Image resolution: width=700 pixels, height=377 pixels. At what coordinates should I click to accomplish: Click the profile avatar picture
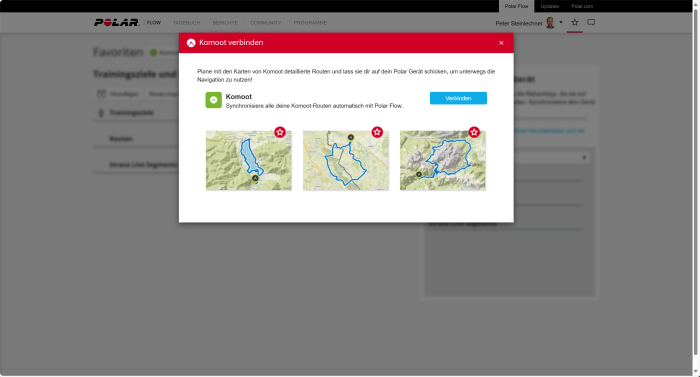point(550,23)
